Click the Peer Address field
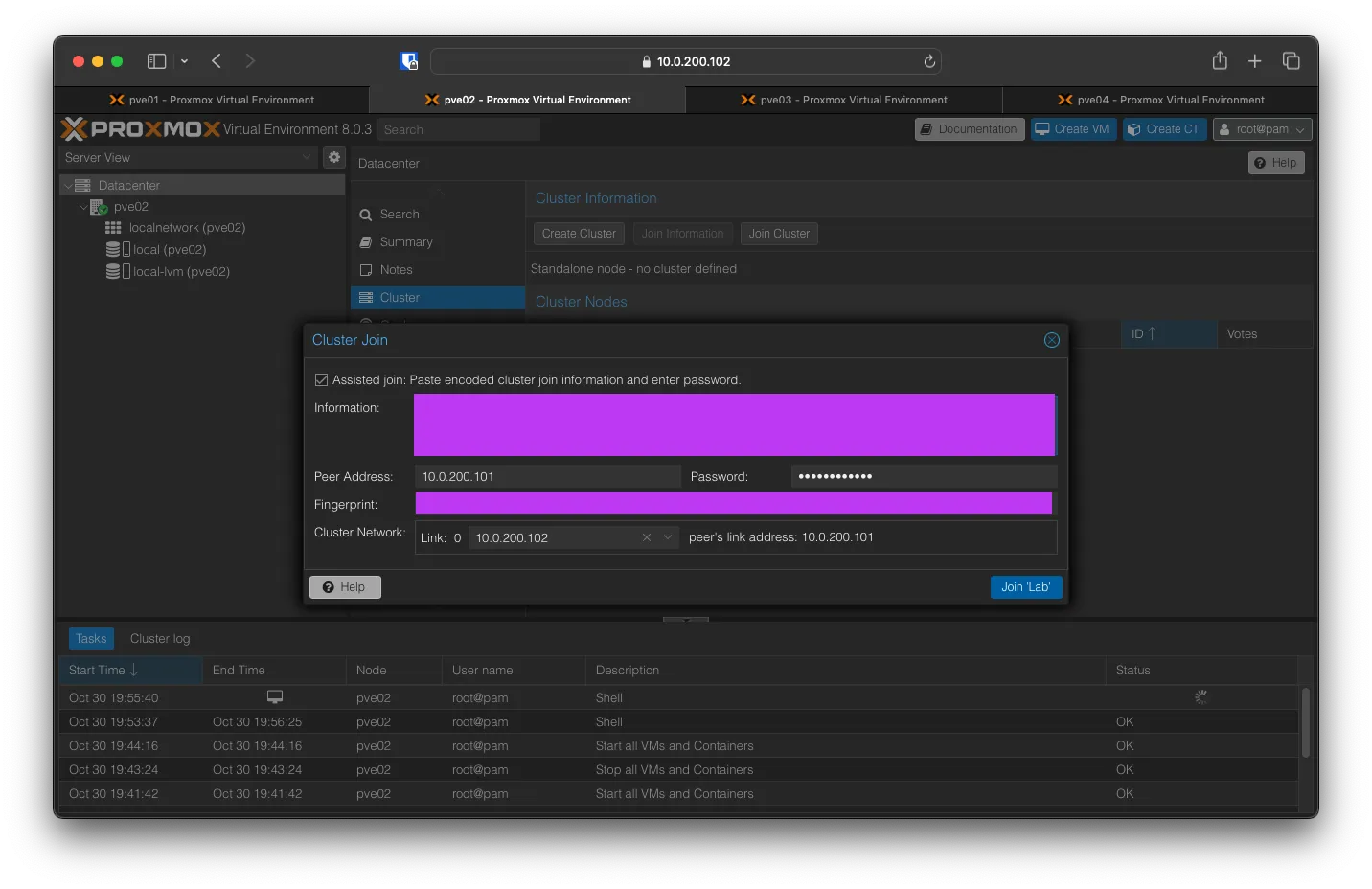The height and width of the screenshot is (889, 1372). click(x=548, y=476)
